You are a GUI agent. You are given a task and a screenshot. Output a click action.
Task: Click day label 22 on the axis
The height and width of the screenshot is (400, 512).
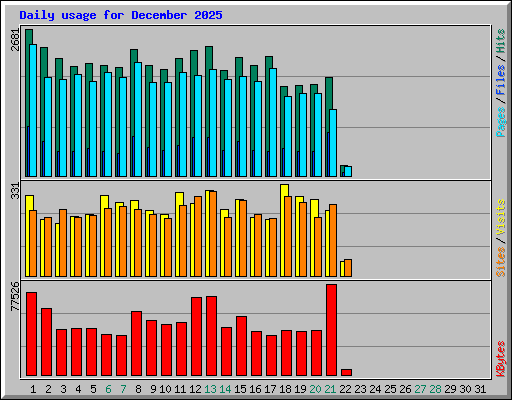345,389
